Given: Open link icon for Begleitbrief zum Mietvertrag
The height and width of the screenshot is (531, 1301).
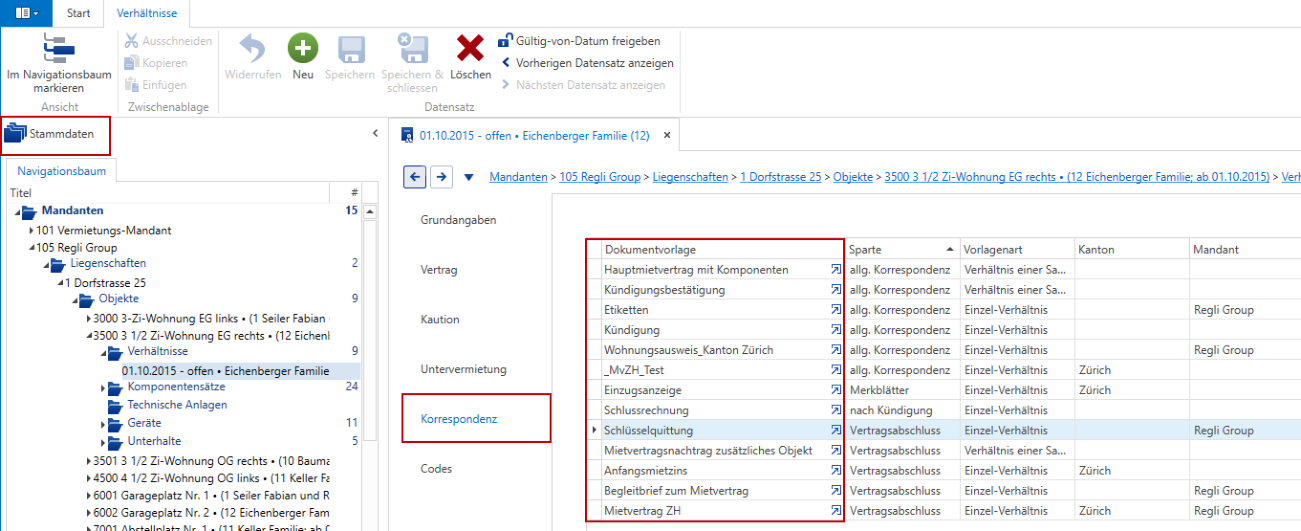Looking at the screenshot, I should point(835,491).
